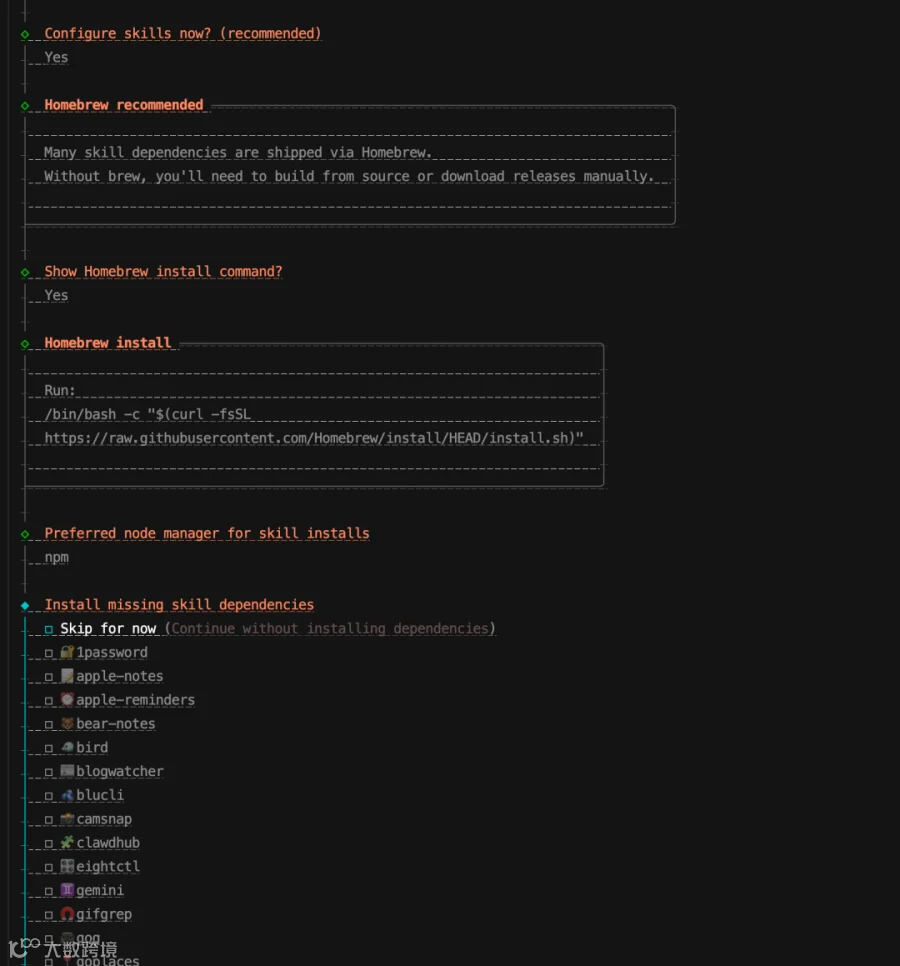Click the camsnap camera icon
900x966 pixels.
[x=67, y=819]
